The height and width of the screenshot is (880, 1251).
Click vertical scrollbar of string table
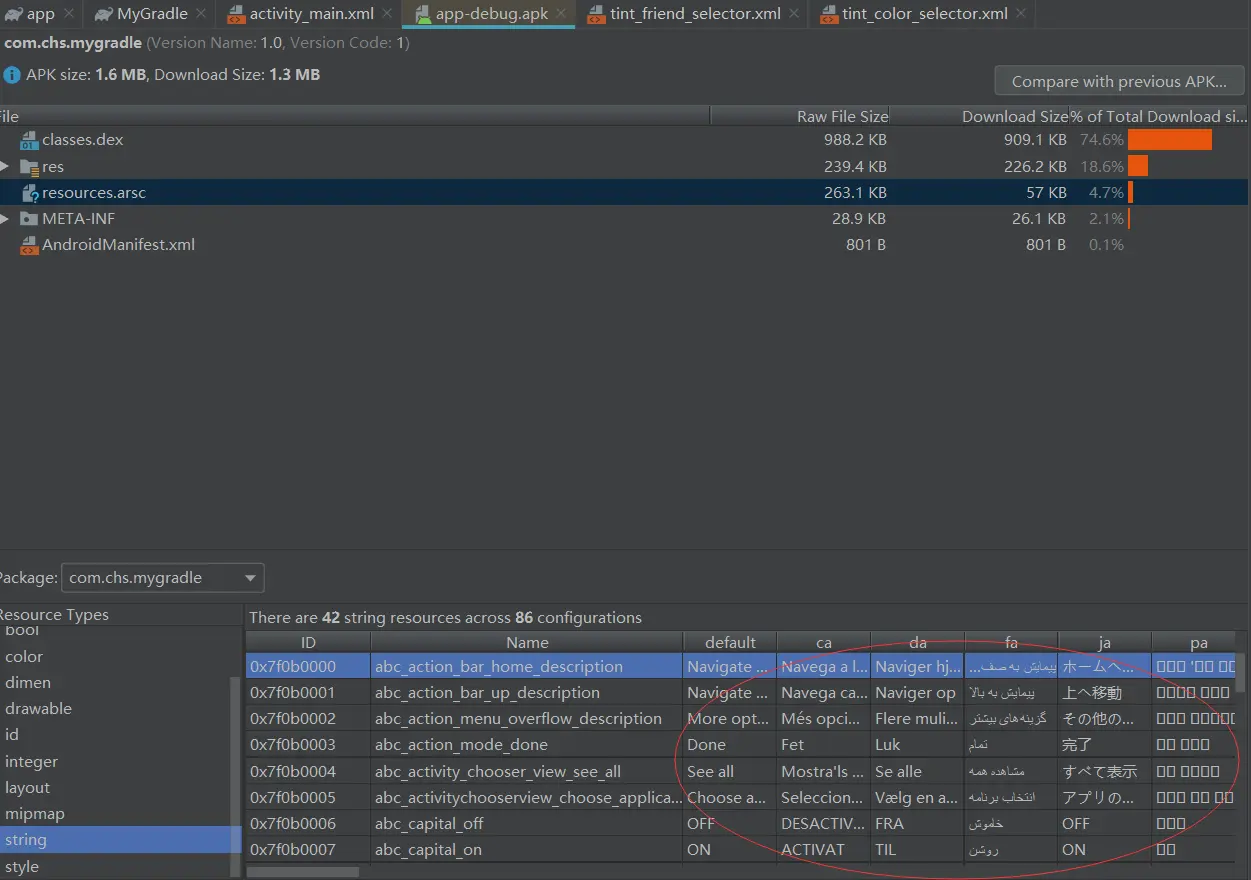1241,672
